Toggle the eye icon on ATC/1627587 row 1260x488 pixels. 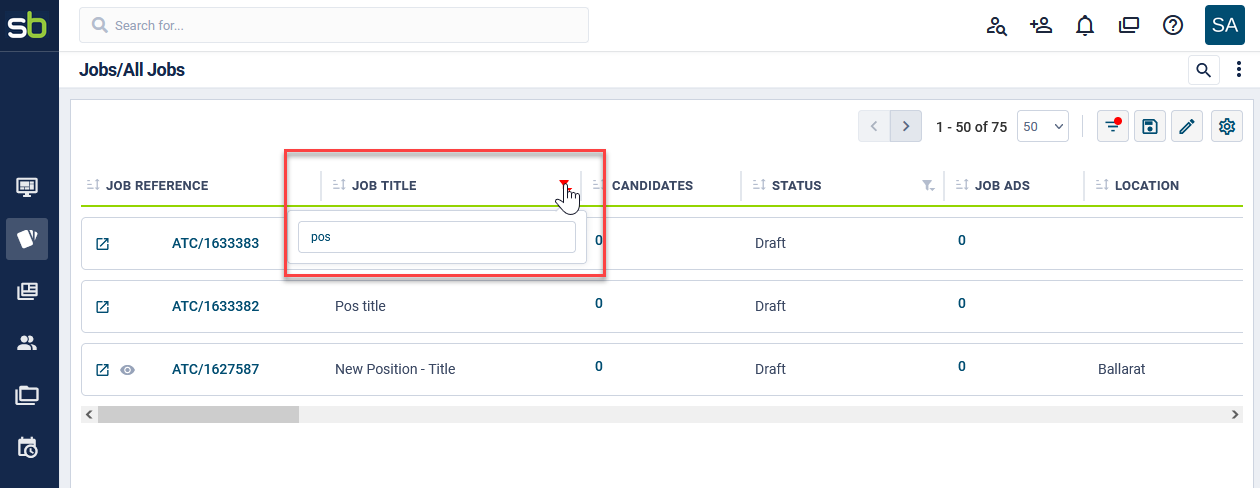click(127, 370)
